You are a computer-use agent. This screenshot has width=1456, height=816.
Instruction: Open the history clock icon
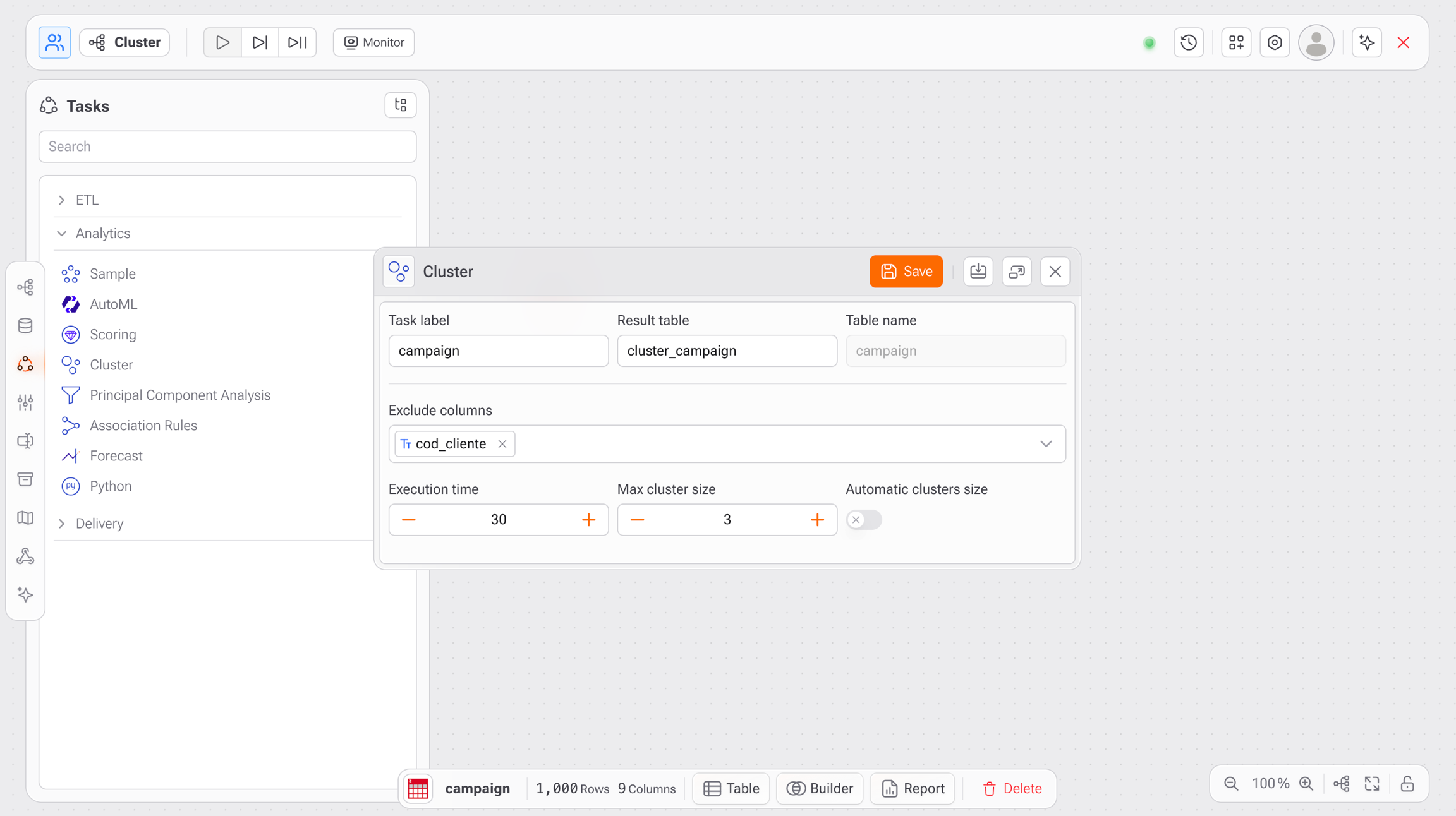1189,42
